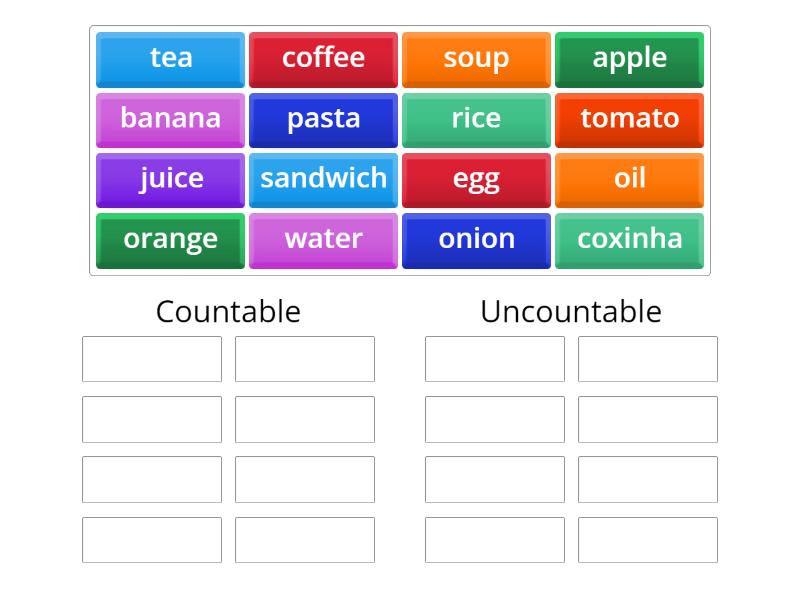The image size is (800, 600).
Task: Select the juice word tile
Action: pyautogui.click(x=169, y=179)
